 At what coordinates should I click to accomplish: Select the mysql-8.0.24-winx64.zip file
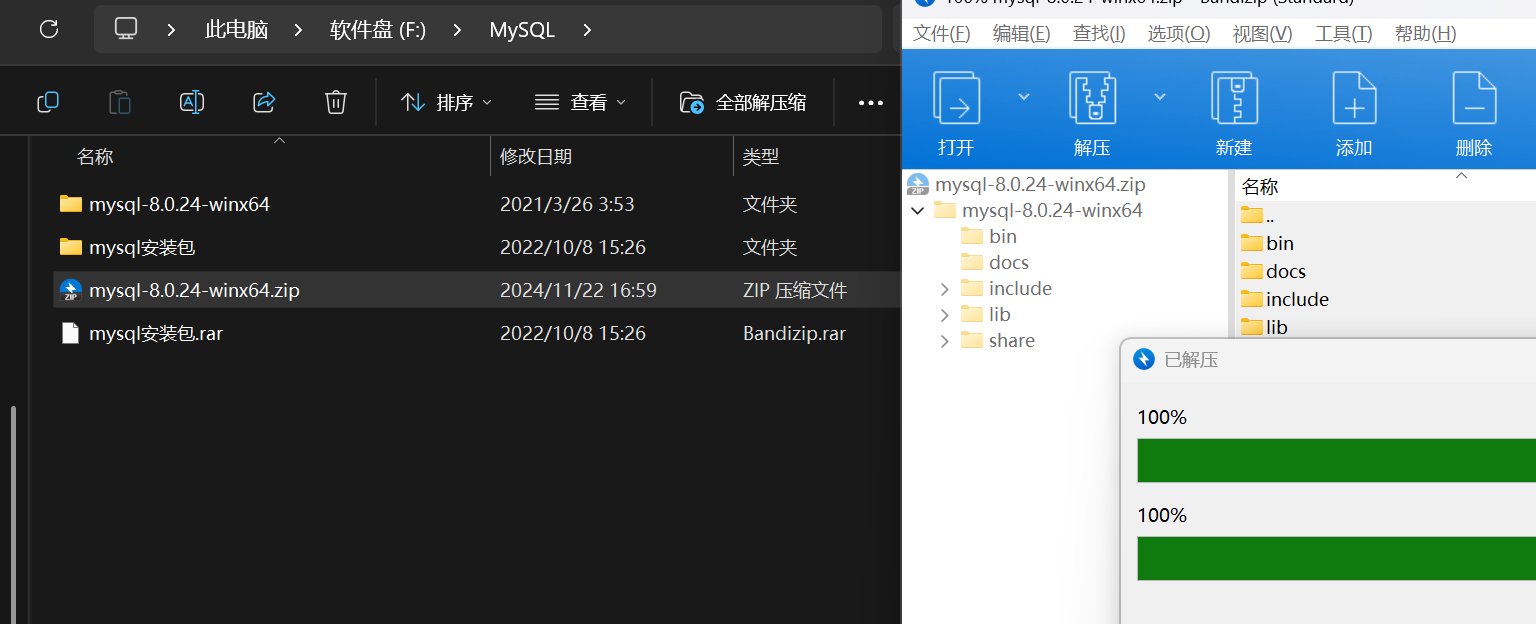(476, 290)
